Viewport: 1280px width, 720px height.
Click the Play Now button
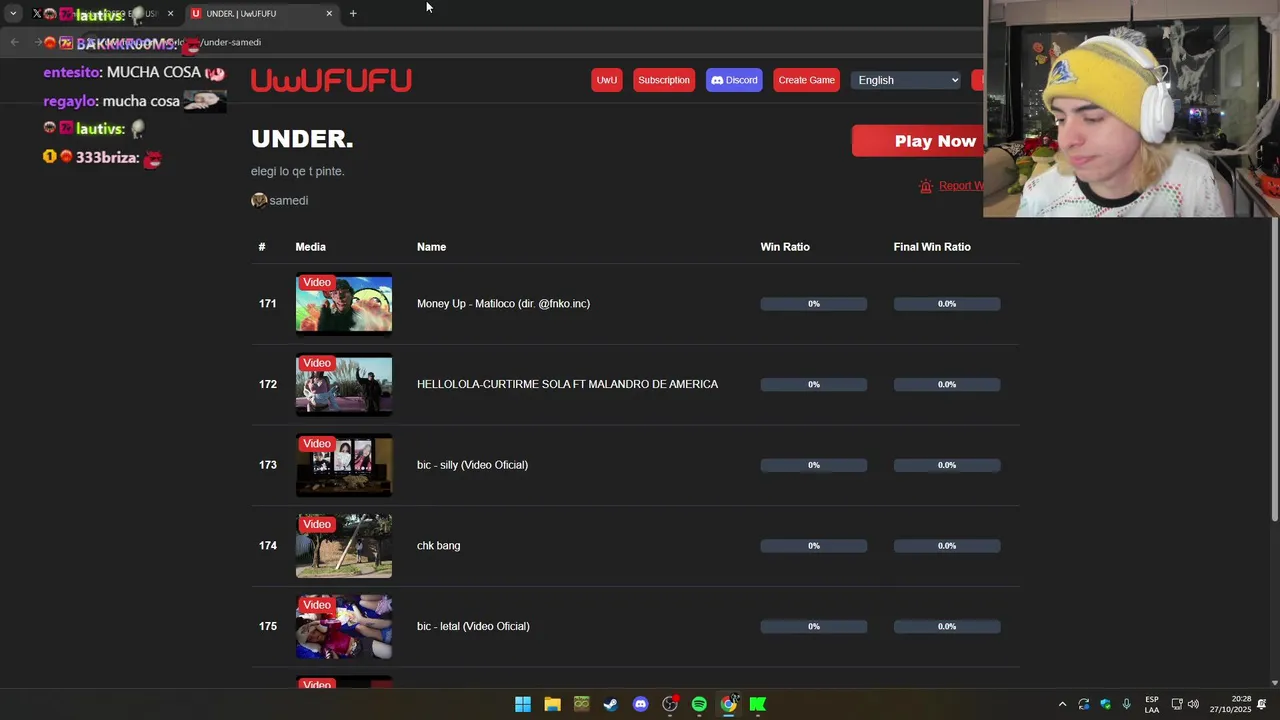point(918,141)
